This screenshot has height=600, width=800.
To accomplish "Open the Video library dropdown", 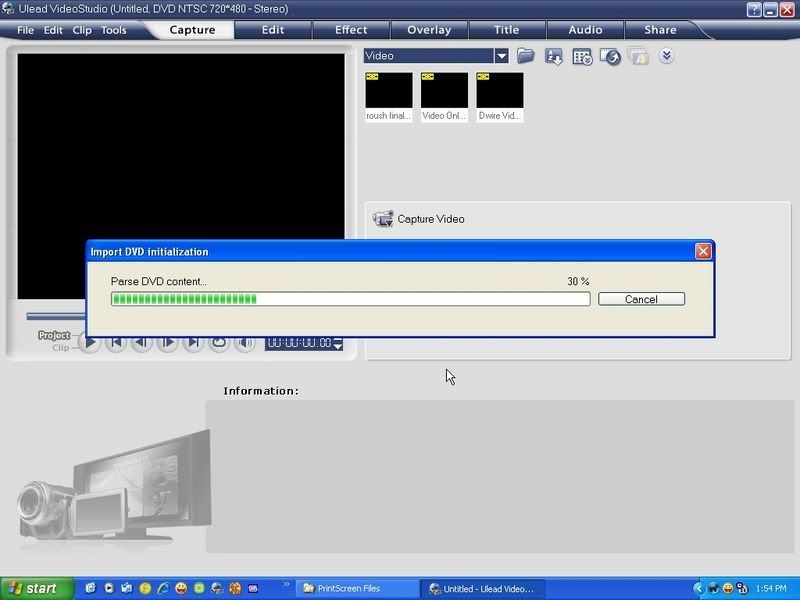I will click(502, 57).
